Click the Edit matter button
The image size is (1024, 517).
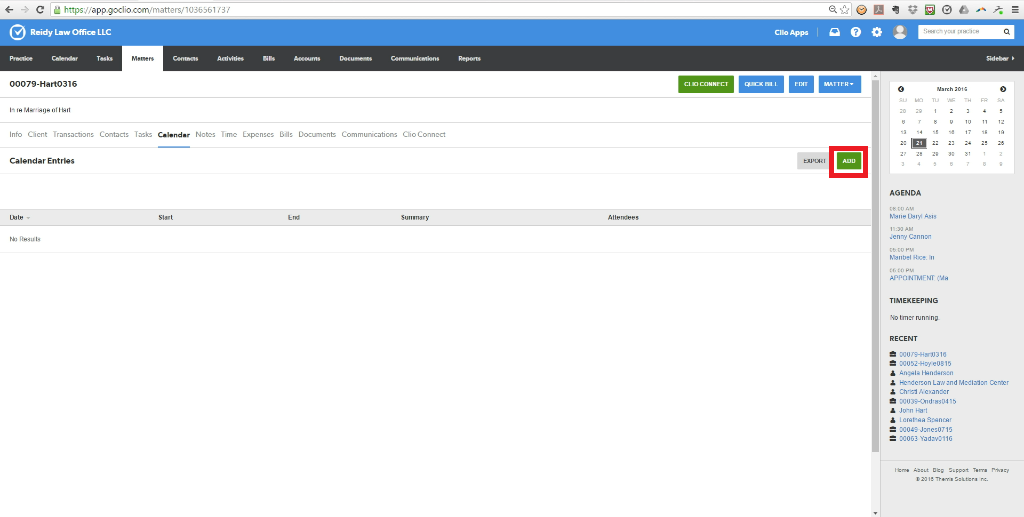pos(801,84)
